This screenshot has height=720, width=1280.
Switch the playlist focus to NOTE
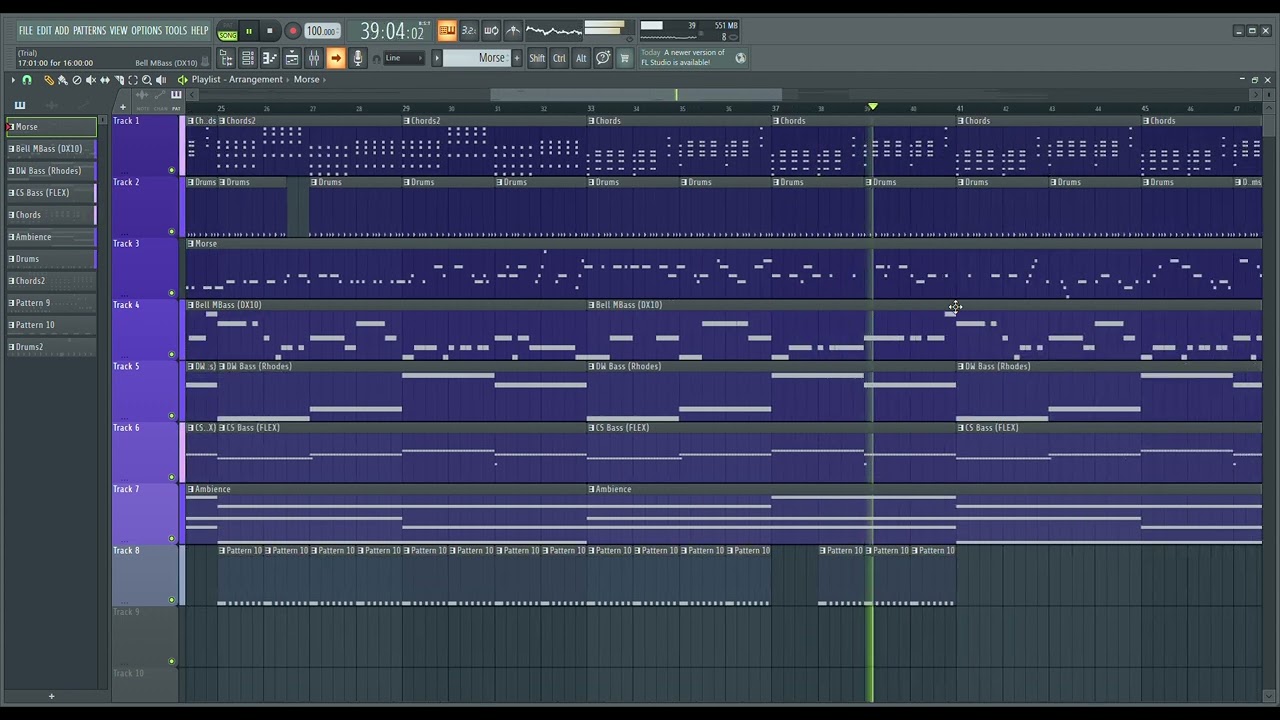pyautogui.click(x=142, y=108)
